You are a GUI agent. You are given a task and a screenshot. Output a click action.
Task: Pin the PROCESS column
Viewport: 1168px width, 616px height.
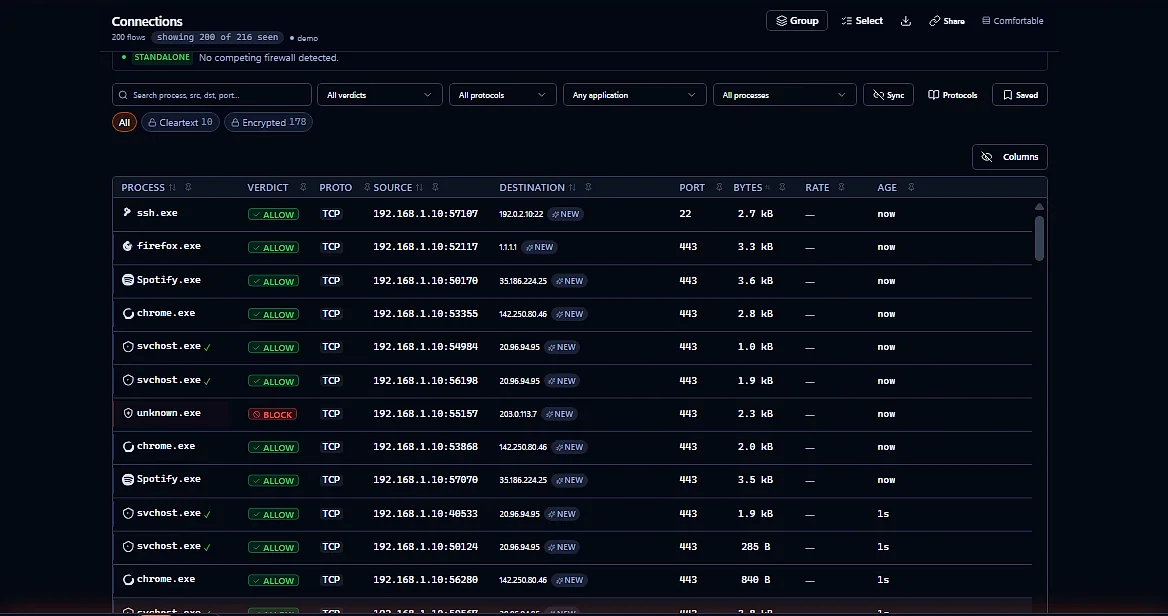coord(188,188)
